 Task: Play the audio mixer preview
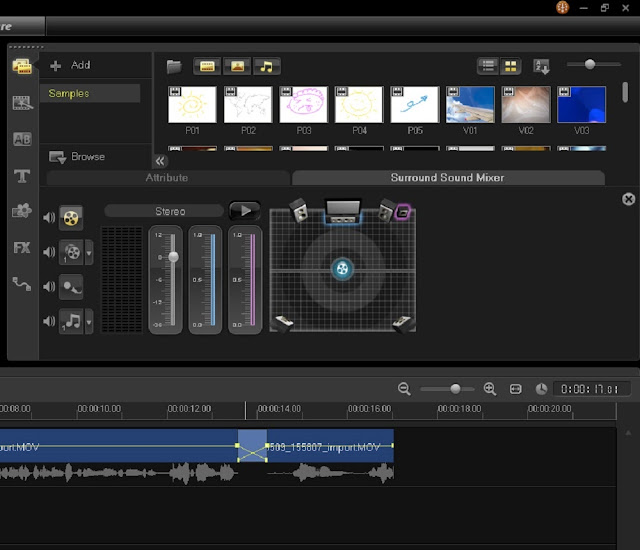(245, 211)
